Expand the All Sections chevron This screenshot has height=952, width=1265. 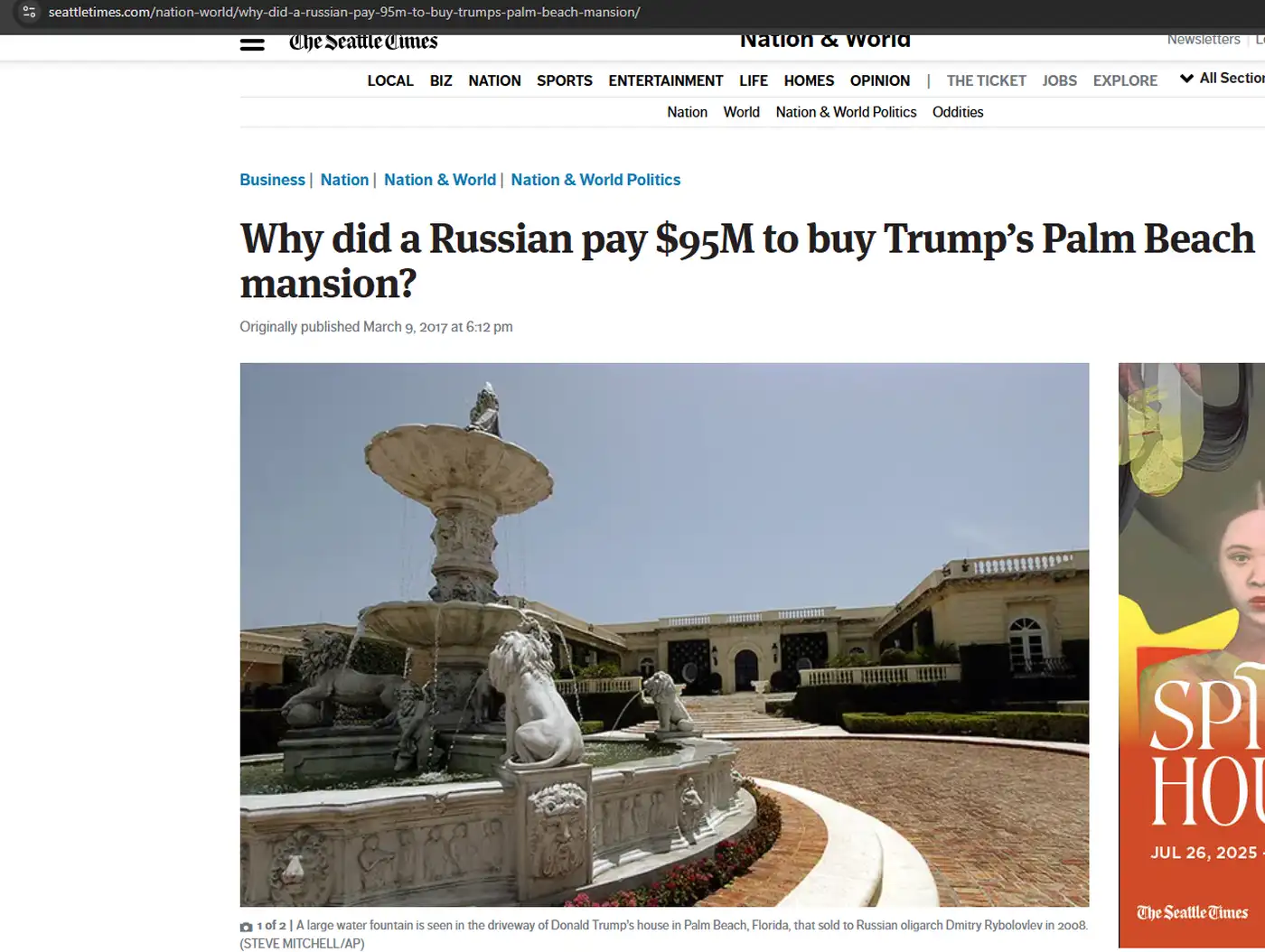1186,79
